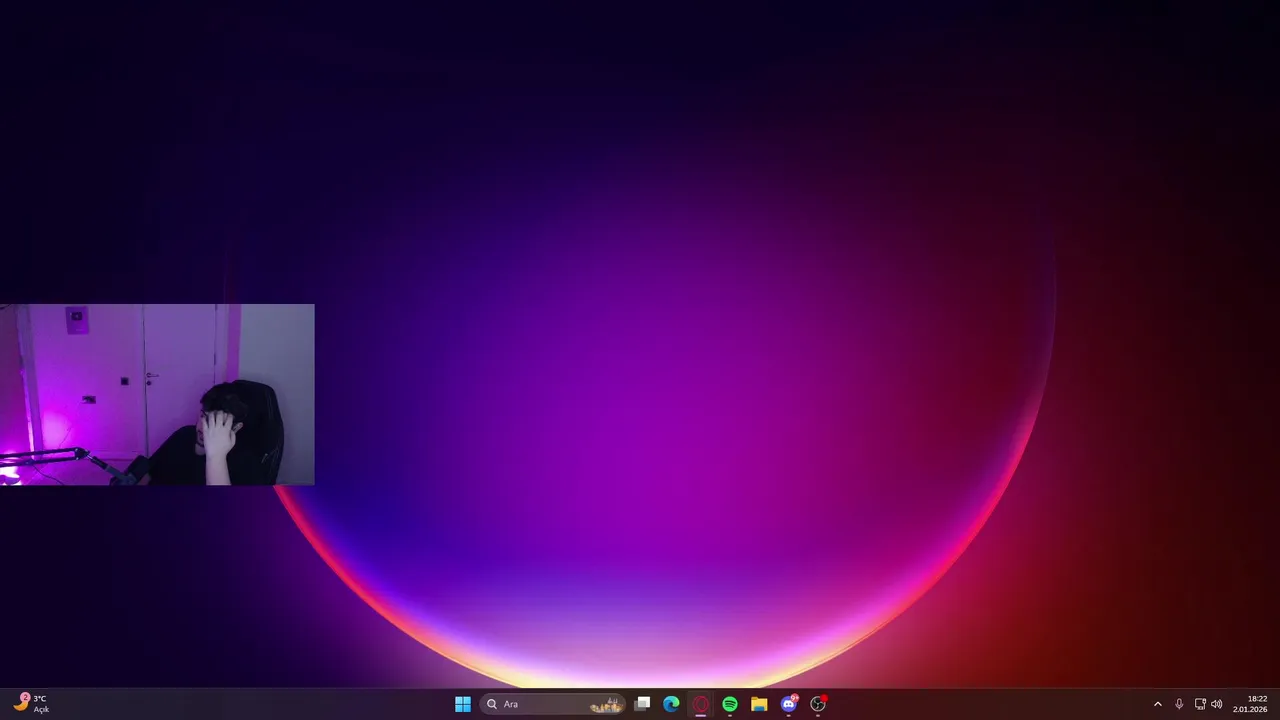
Task: Open network status tray icon
Action: pos(1200,704)
